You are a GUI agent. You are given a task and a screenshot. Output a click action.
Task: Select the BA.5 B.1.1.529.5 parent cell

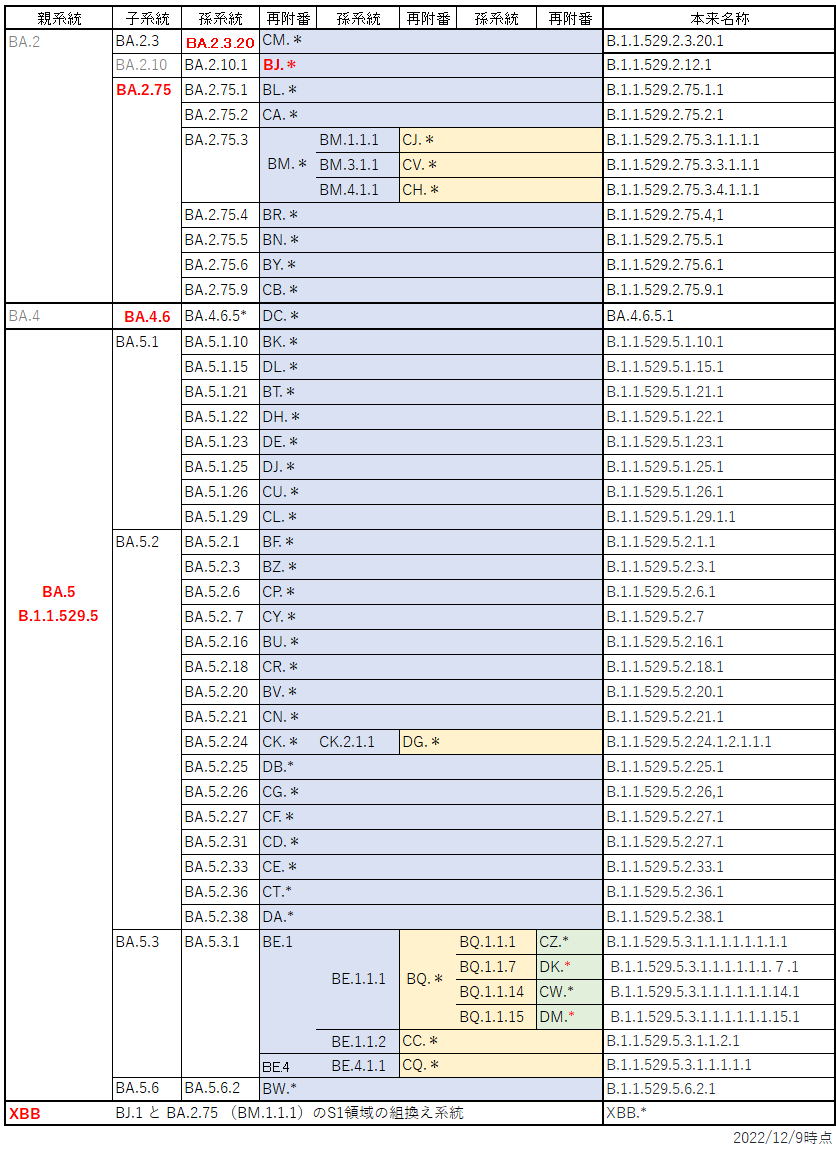click(x=58, y=604)
